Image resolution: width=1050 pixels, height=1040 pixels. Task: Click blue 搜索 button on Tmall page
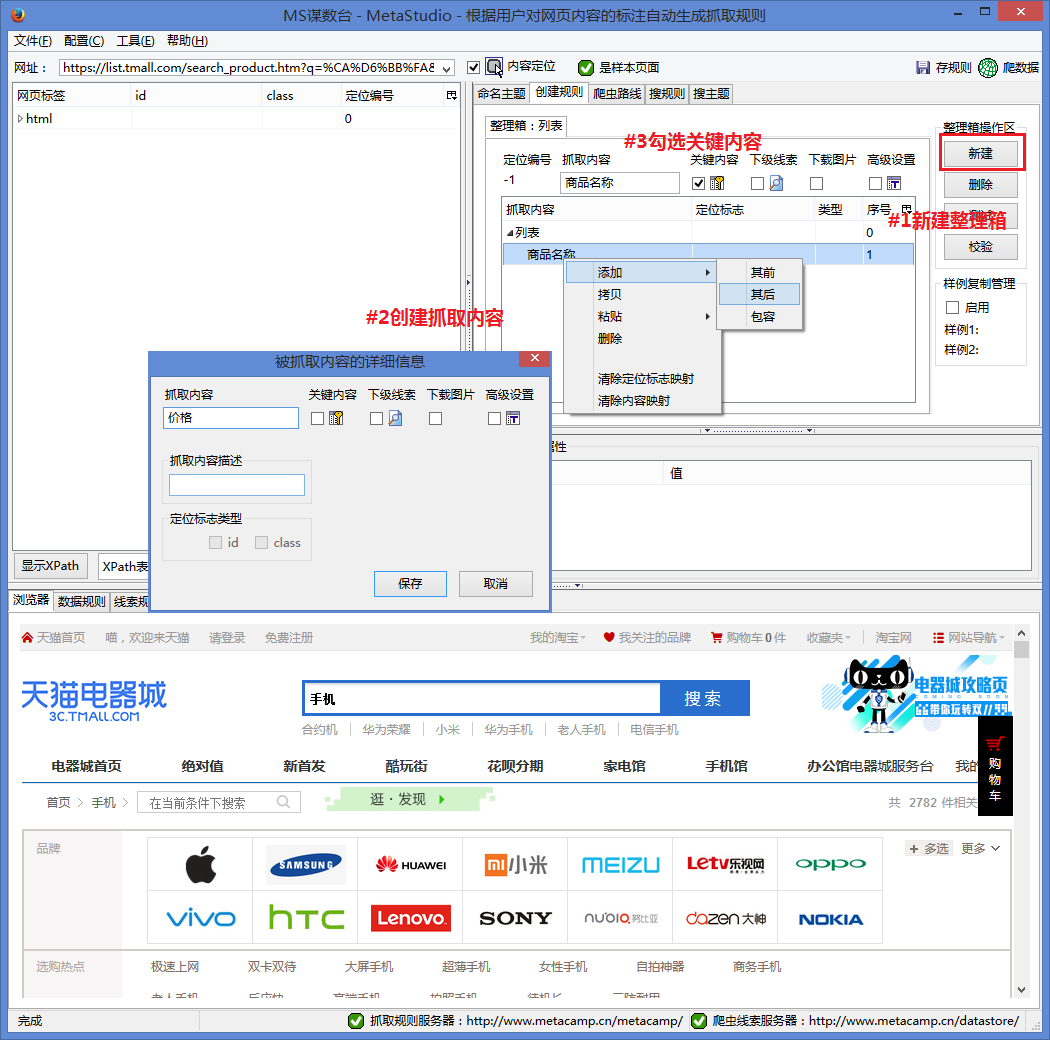click(x=704, y=698)
